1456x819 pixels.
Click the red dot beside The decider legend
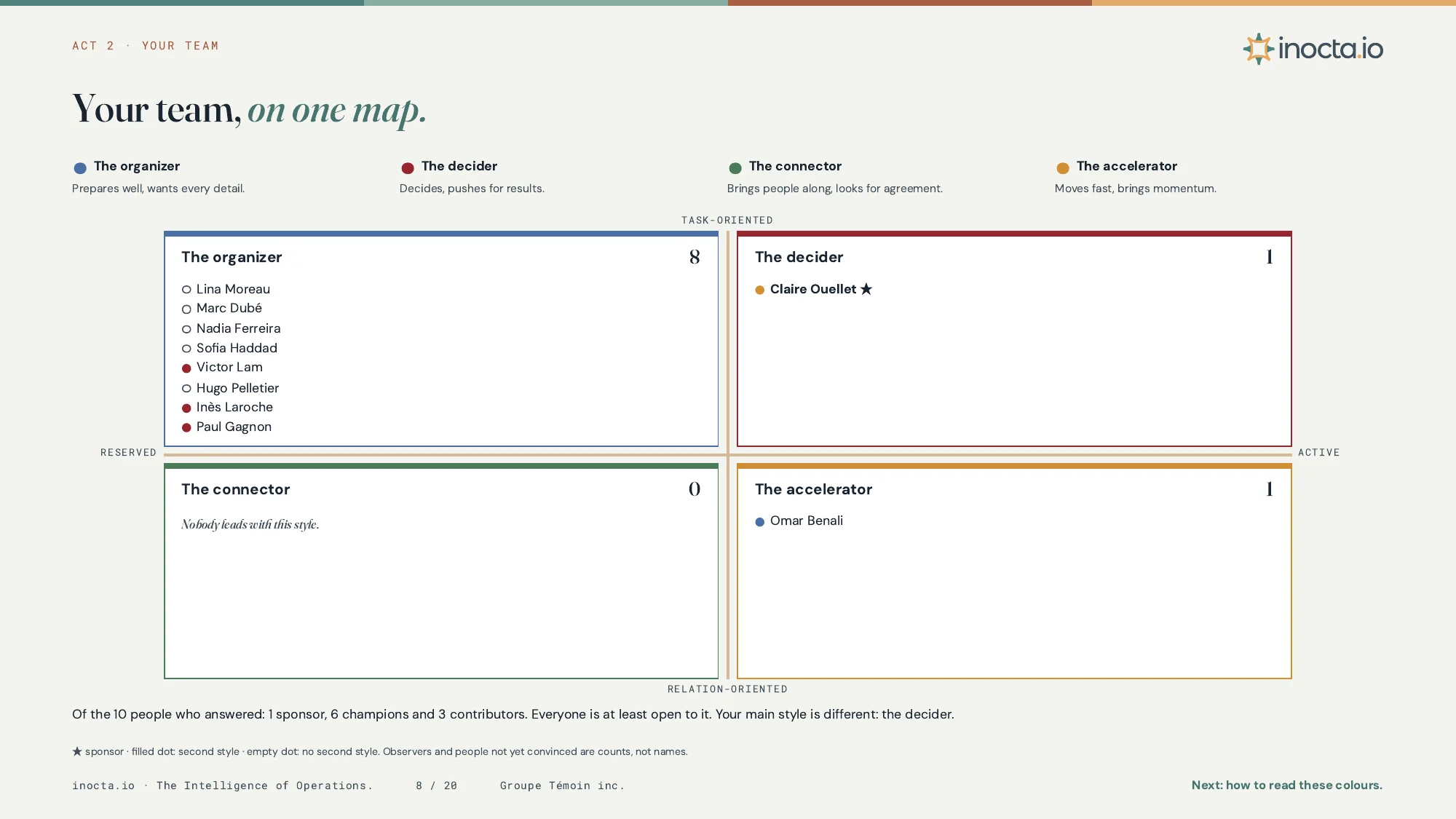click(x=408, y=168)
